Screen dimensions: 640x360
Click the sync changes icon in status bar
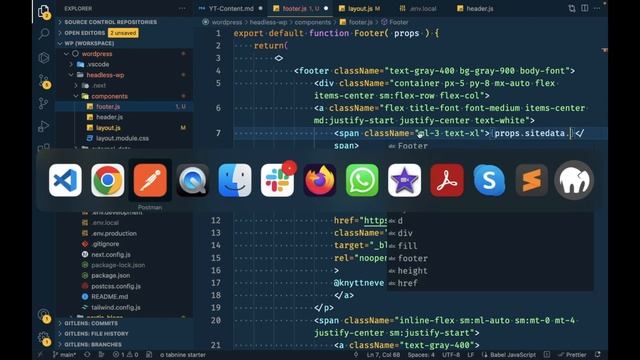[x=87, y=355]
